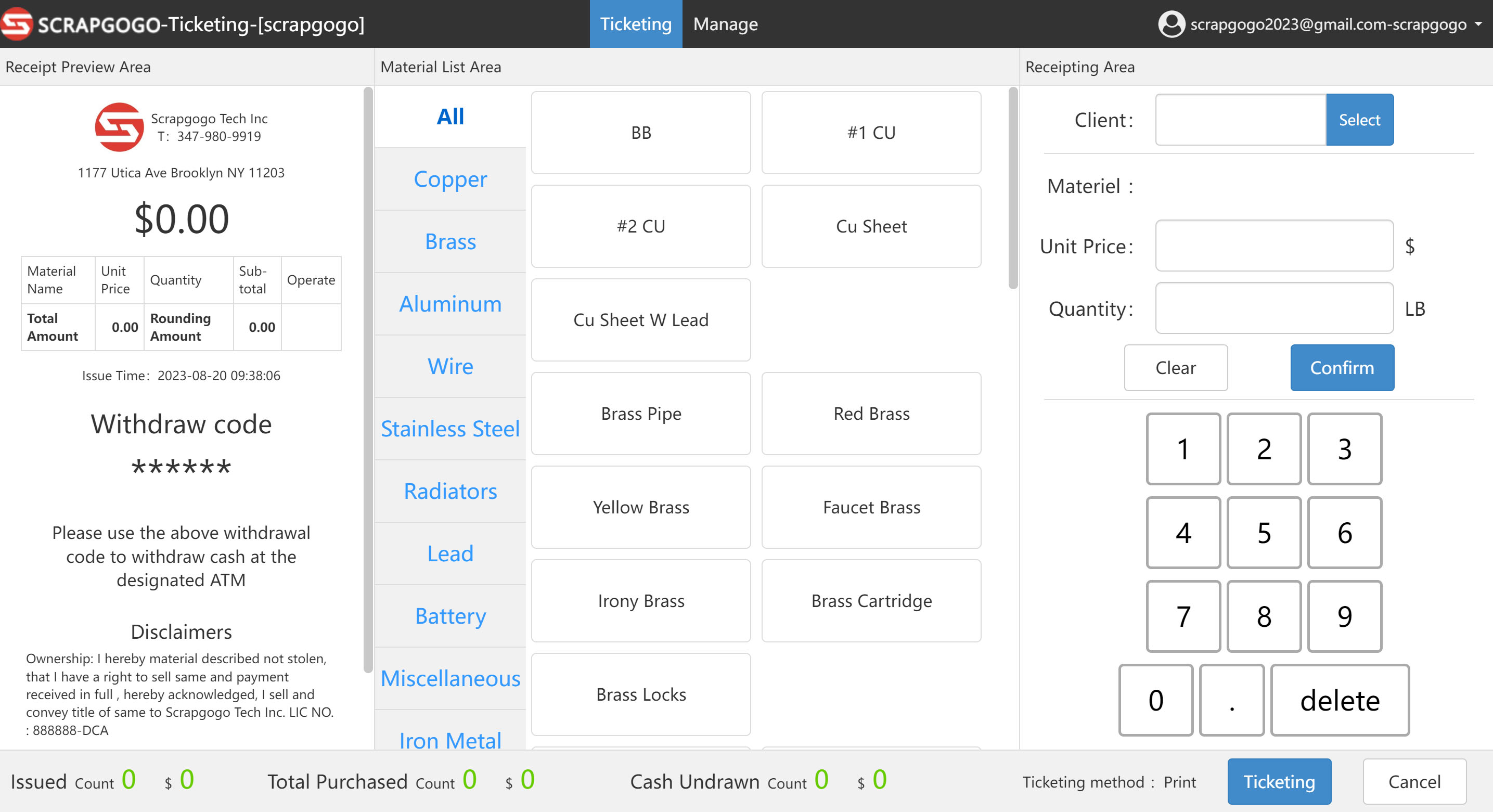The width and height of the screenshot is (1493, 812).
Task: Select the Brass category
Action: tap(451, 242)
